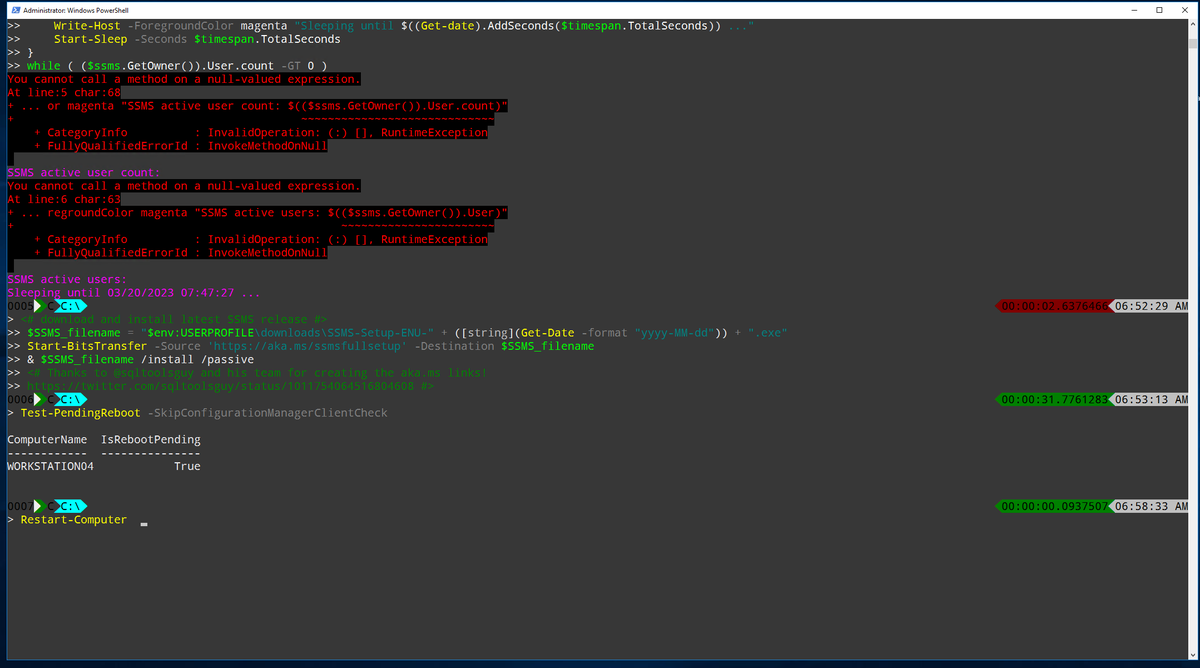Click the 'Sleeping until 03/20/2023 07:47:27 ...' line
The width and height of the screenshot is (1200, 668).
point(134,293)
